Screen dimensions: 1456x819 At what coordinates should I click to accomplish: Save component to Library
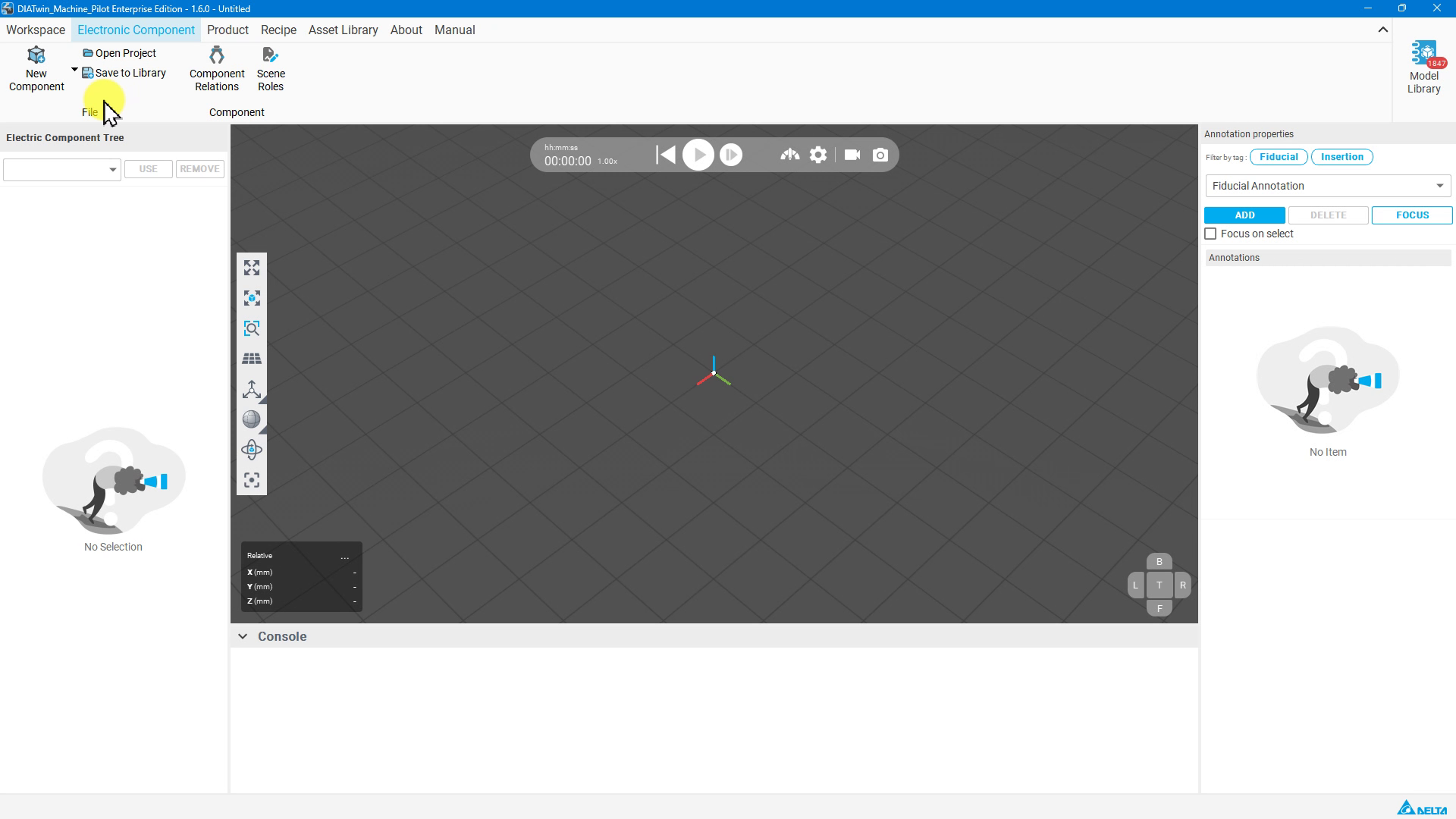[124, 73]
